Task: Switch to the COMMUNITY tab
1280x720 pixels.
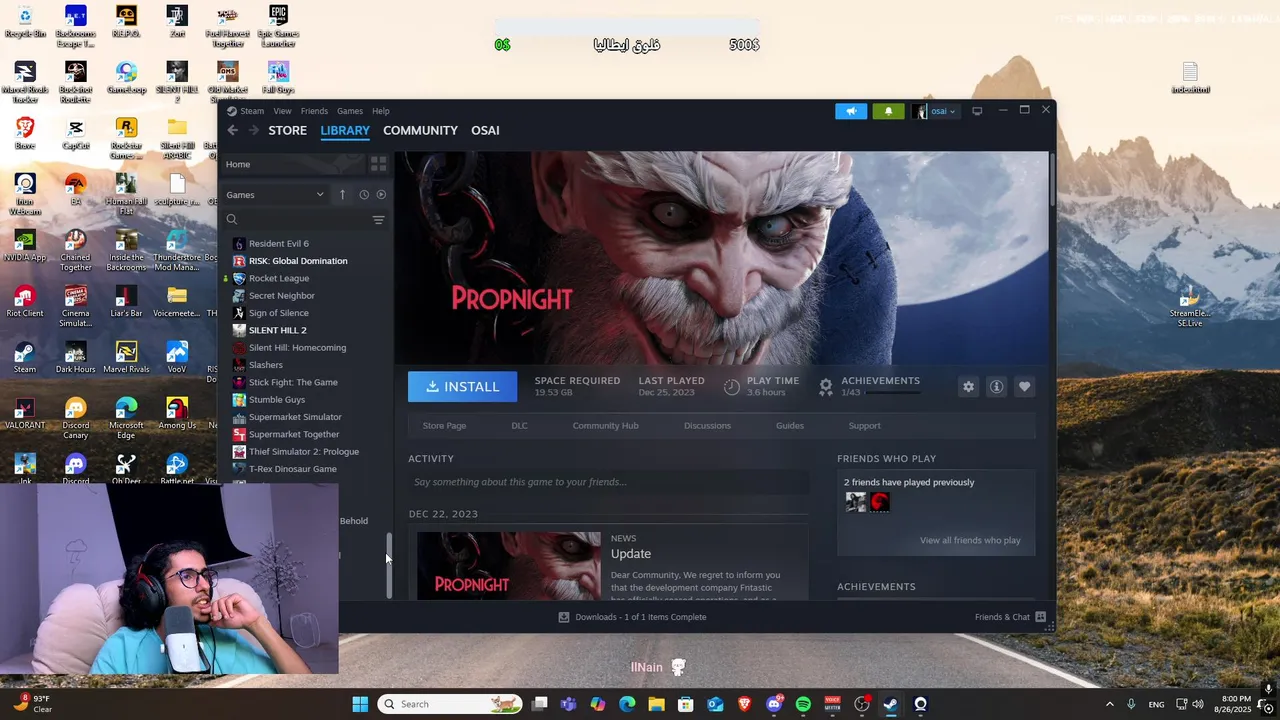Action: (x=420, y=130)
